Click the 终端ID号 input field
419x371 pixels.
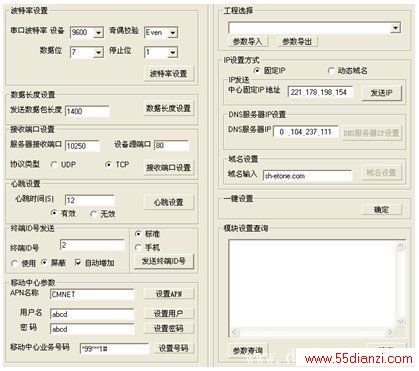click(92, 245)
